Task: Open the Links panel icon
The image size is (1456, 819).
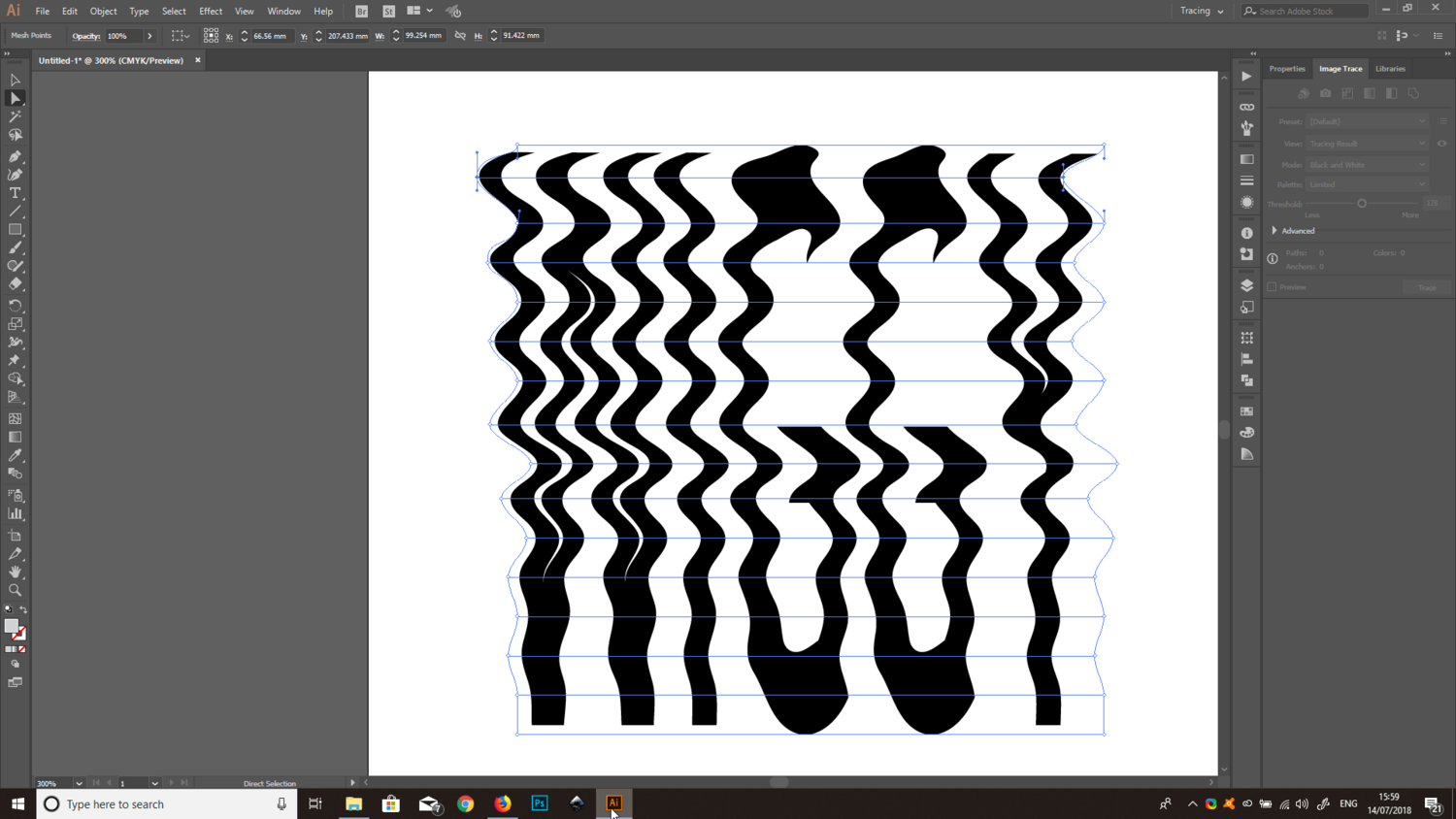Action: (1247, 107)
